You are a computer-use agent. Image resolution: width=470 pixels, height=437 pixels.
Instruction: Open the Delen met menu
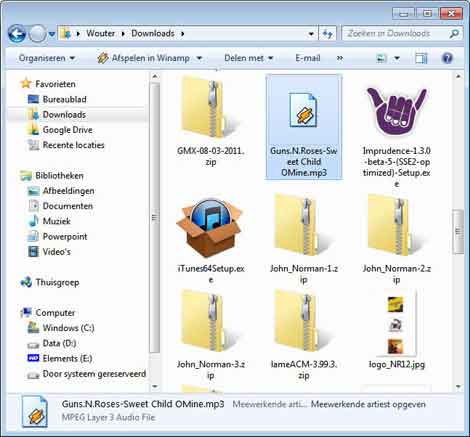pyautogui.click(x=248, y=58)
